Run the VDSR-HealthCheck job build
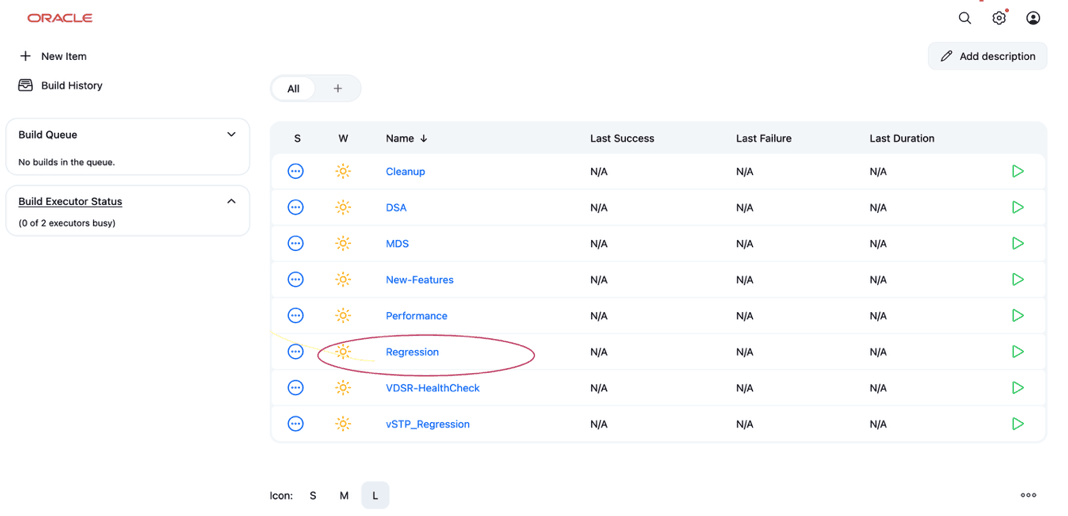This screenshot has height=516, width=1068. (x=1018, y=387)
